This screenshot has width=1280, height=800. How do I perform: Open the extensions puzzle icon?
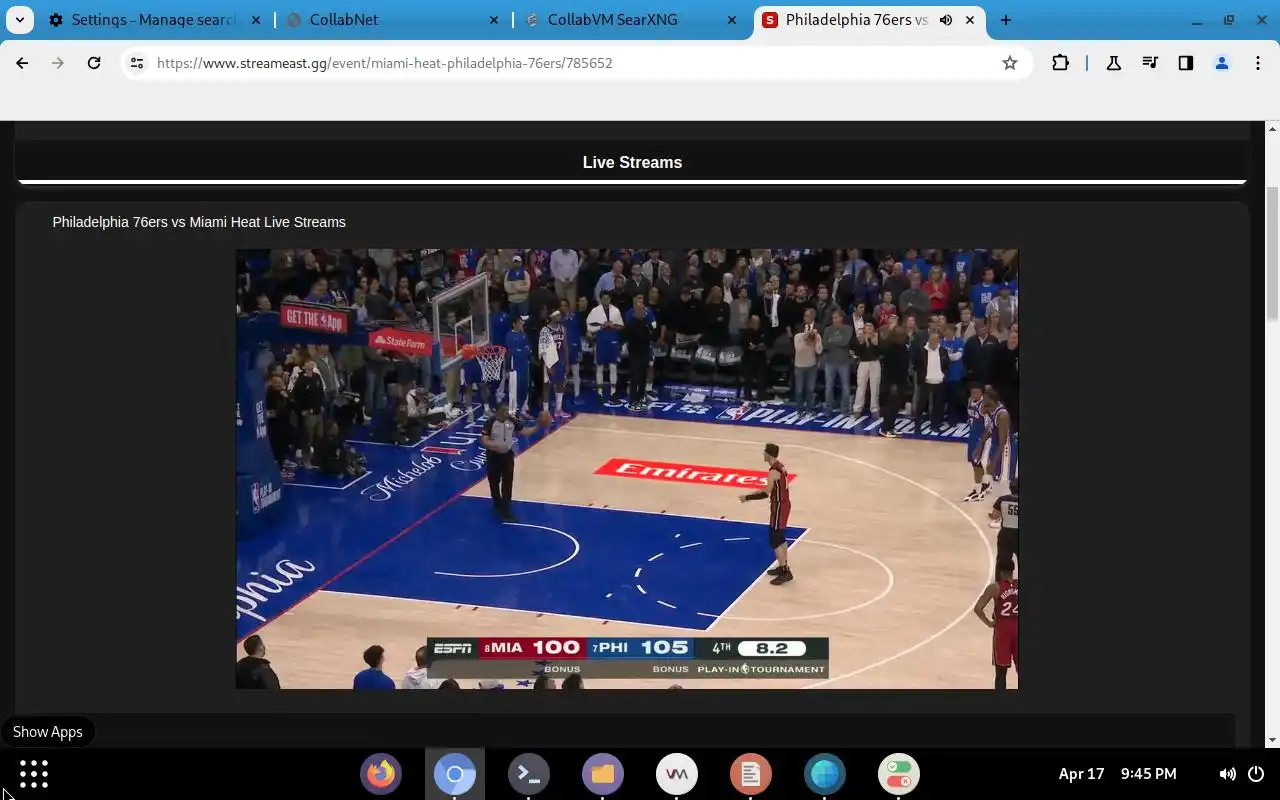click(x=1060, y=63)
